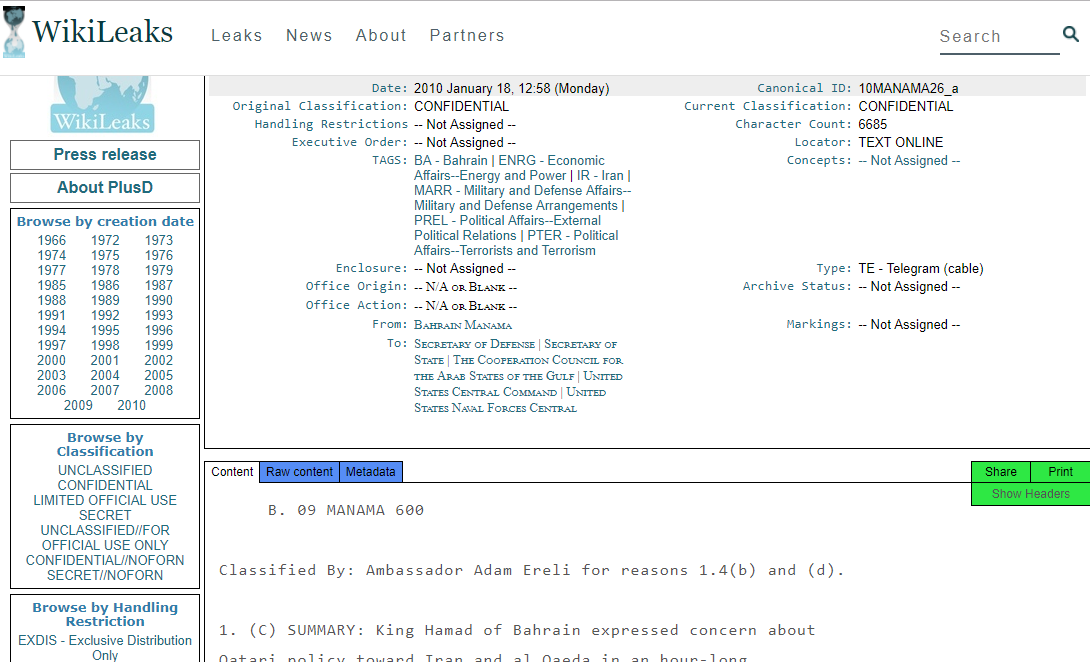Click United States Central Command recipient
The image size is (1090, 662).
[519, 384]
